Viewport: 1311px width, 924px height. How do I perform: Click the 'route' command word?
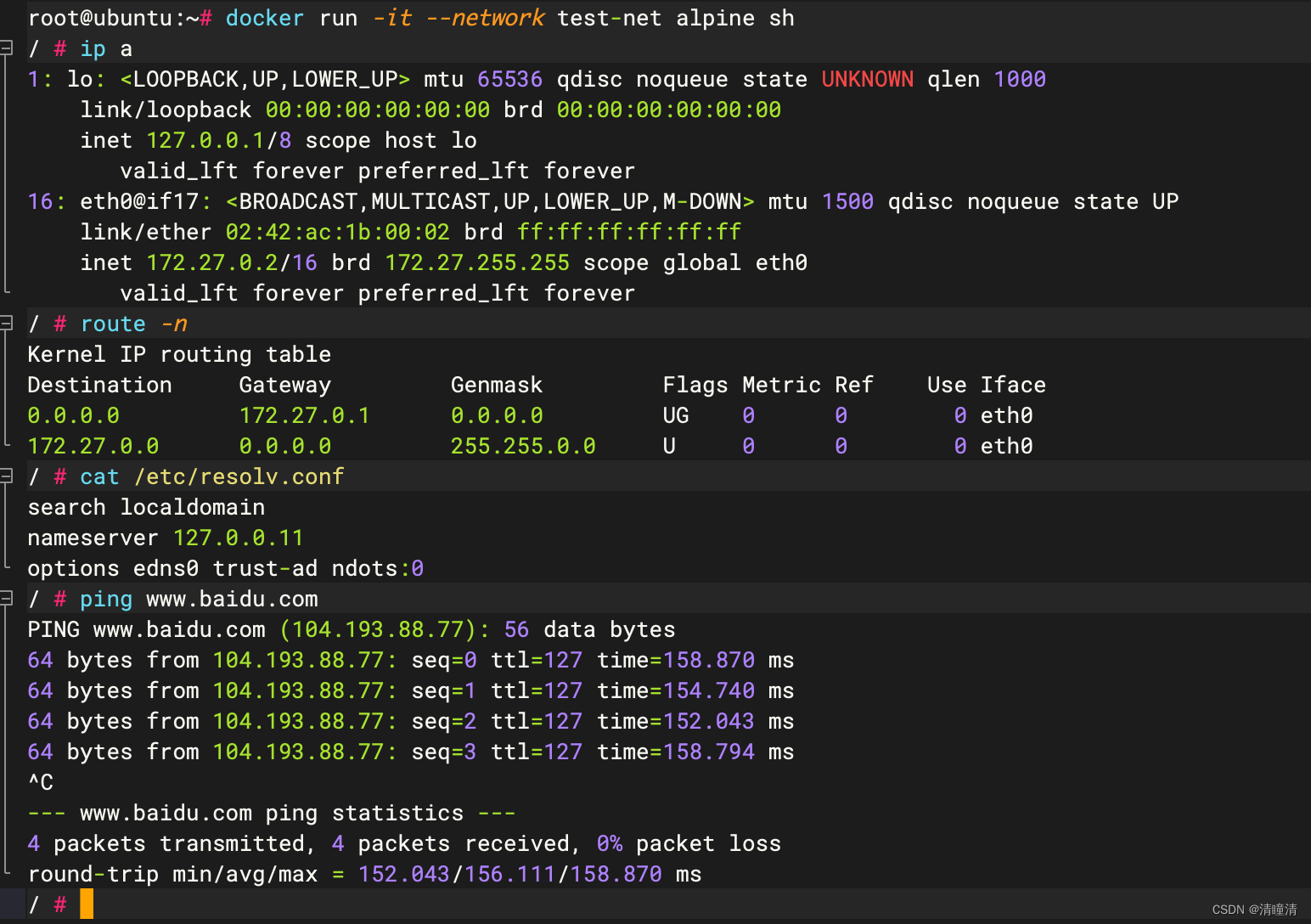pos(113,324)
